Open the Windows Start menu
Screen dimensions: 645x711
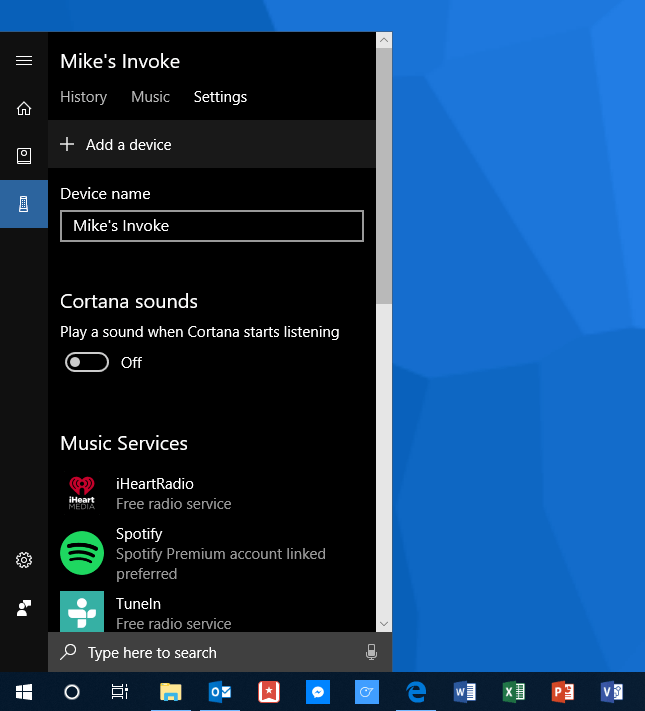pyautogui.click(x=24, y=692)
